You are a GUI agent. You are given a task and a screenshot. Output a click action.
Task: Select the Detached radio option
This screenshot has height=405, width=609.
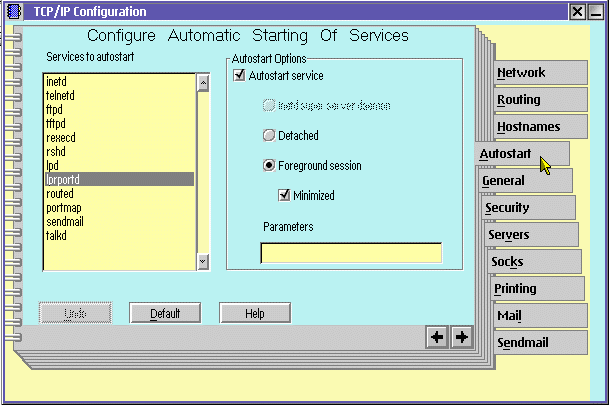pyautogui.click(x=268, y=135)
